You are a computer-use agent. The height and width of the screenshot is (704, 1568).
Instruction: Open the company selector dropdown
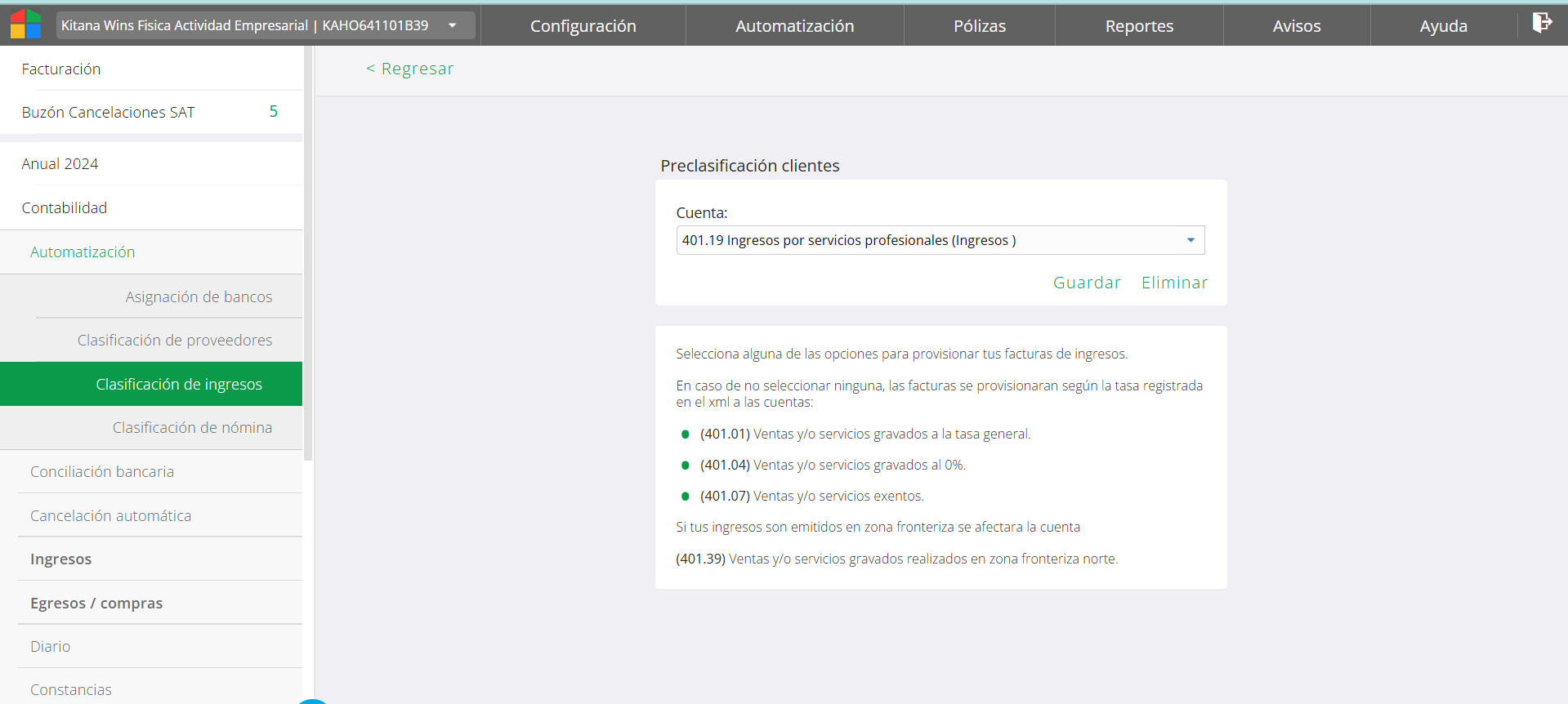coord(265,25)
